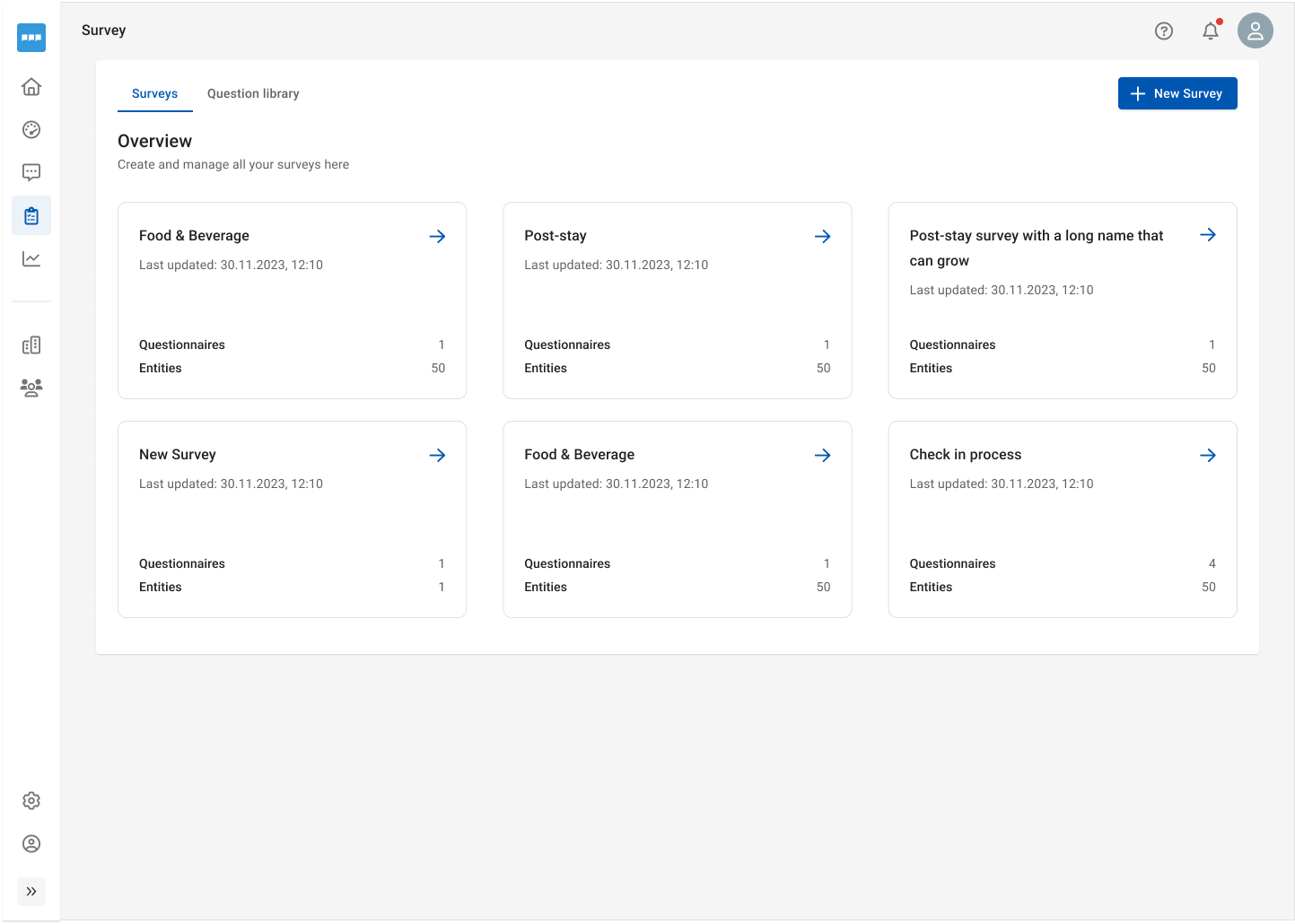Click Questionnaires count 4 on Check in process
The width and height of the screenshot is (1295, 924).
coord(1212,563)
